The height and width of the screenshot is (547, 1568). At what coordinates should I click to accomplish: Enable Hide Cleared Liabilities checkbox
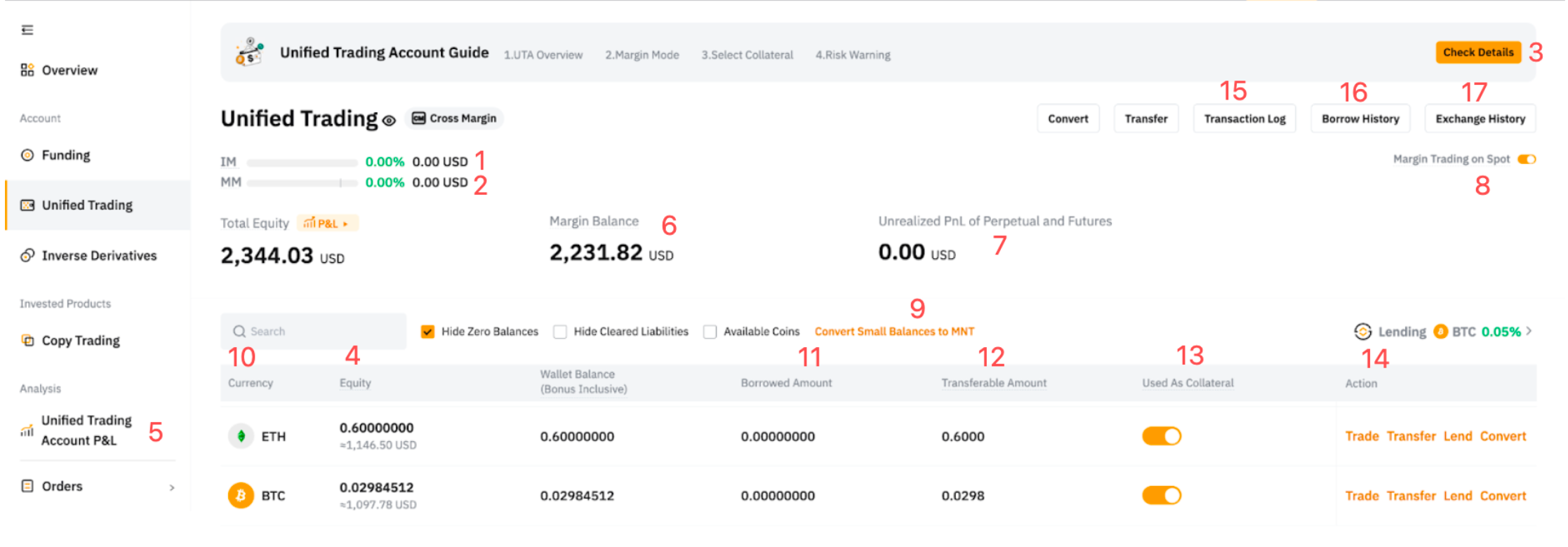(x=560, y=332)
